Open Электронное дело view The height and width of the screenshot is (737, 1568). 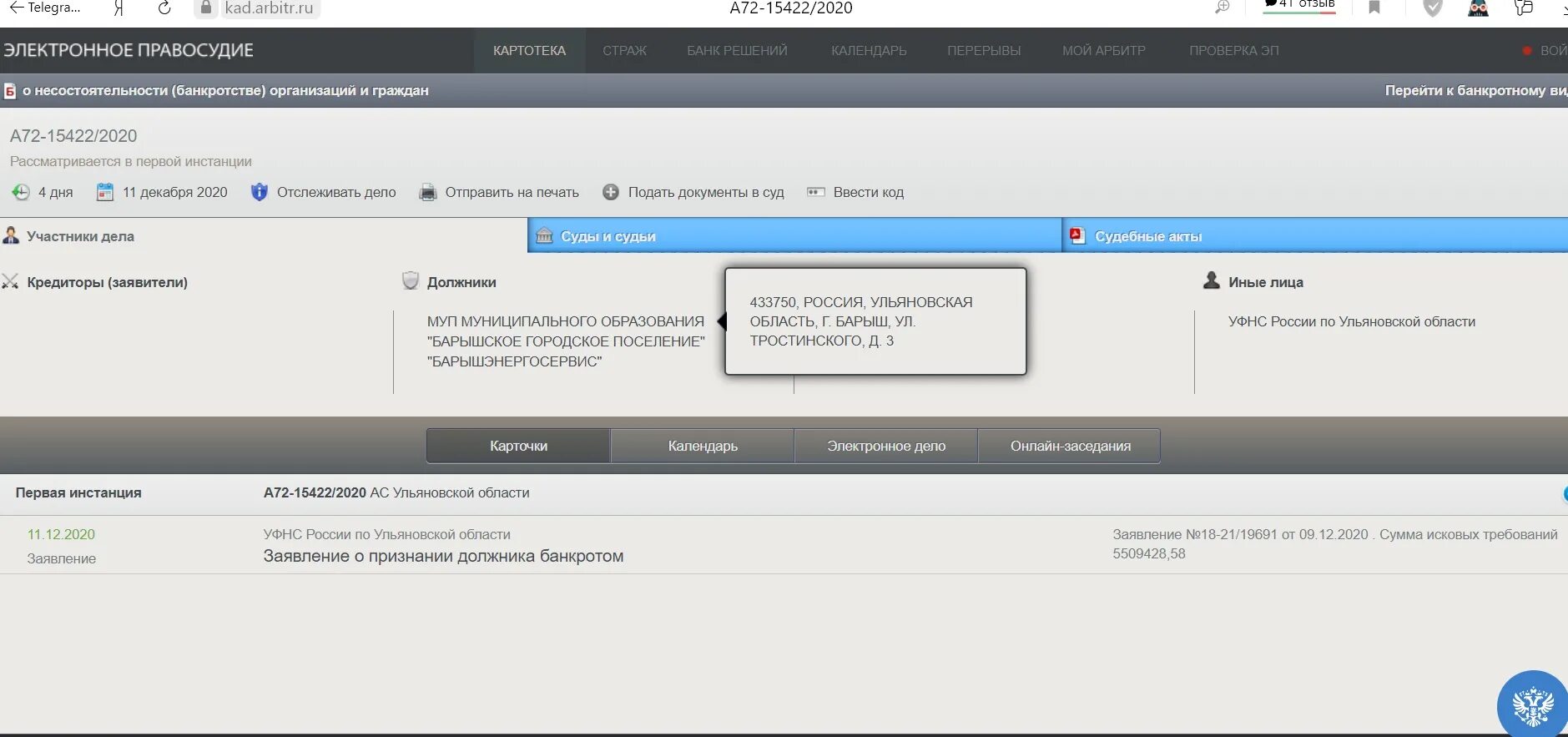tap(886, 446)
